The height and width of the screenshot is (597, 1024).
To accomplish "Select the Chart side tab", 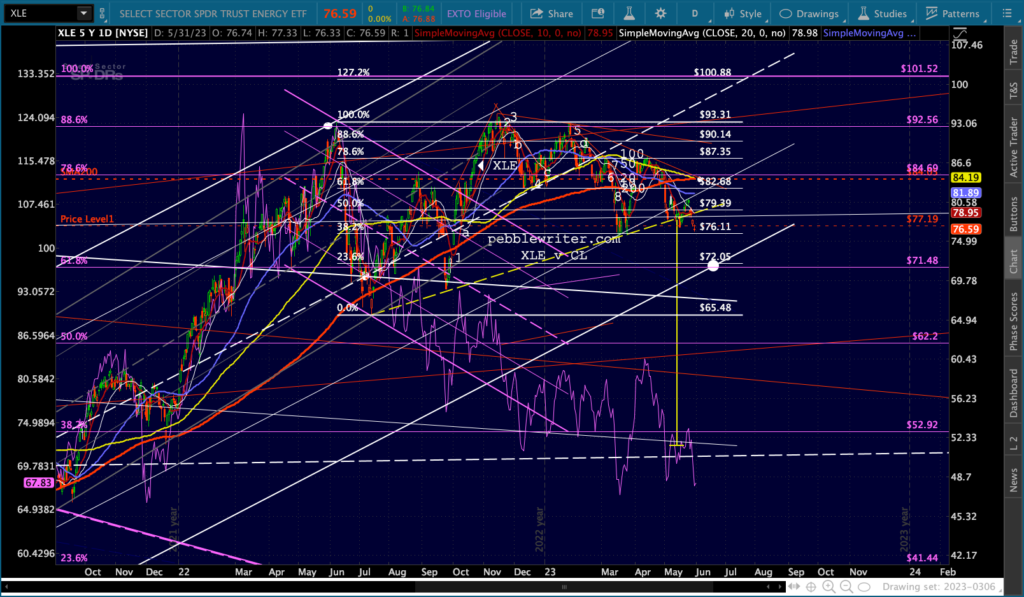I will [x=1014, y=261].
